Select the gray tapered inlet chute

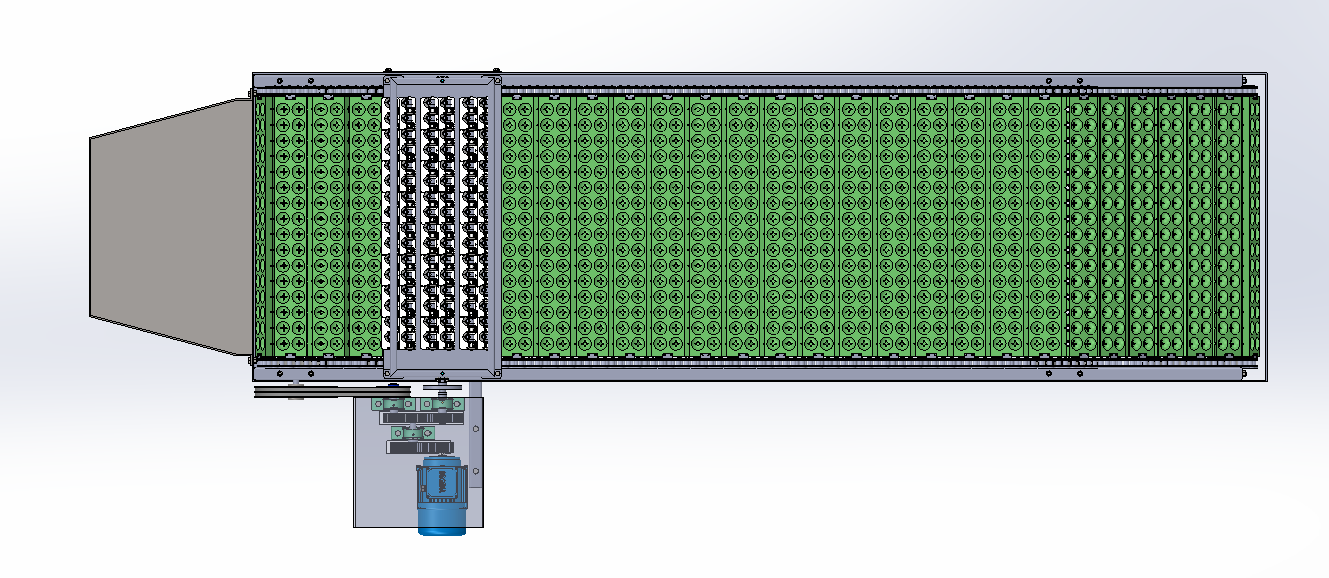pyautogui.click(x=169, y=227)
